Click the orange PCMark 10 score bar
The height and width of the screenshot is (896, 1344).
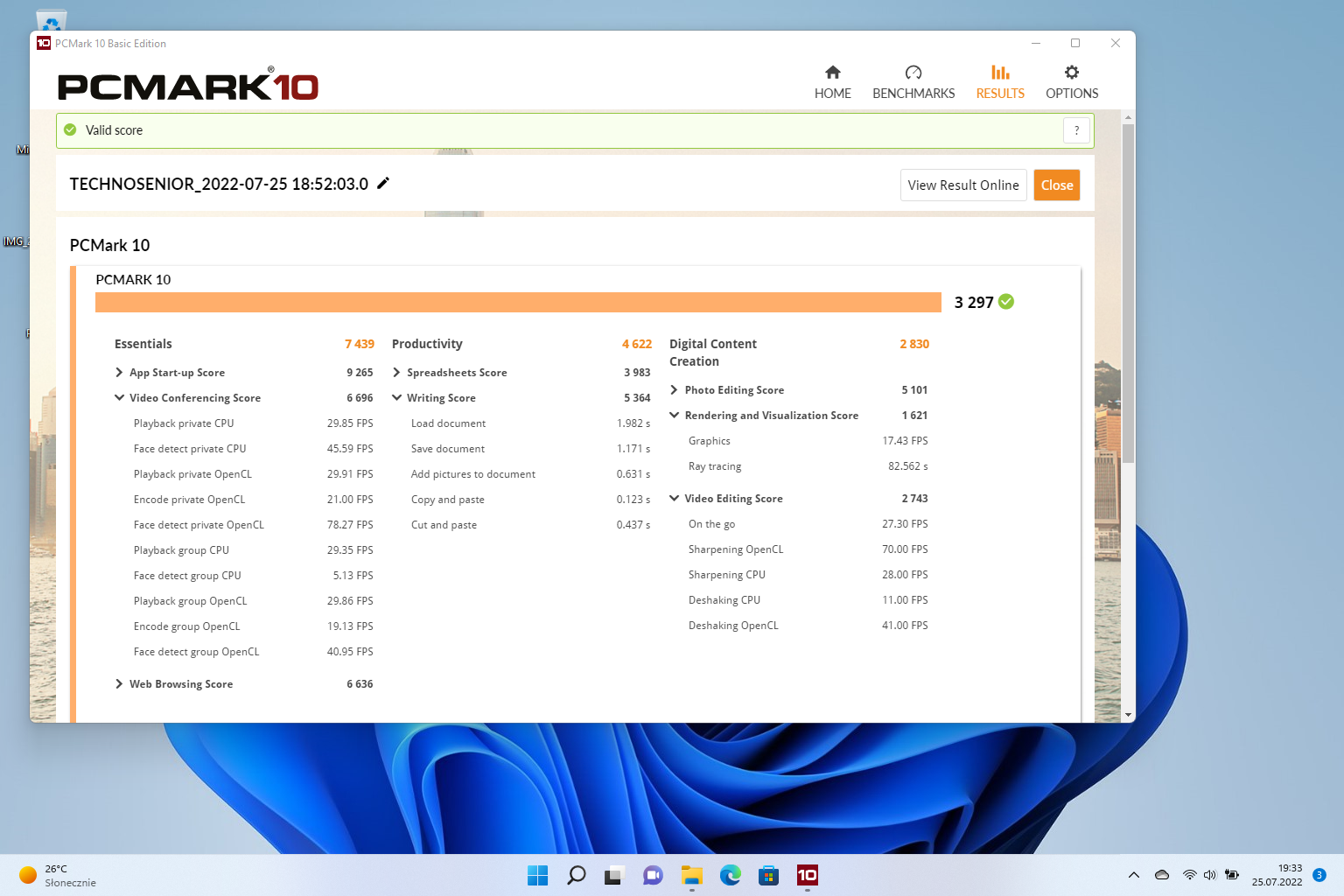coord(518,302)
